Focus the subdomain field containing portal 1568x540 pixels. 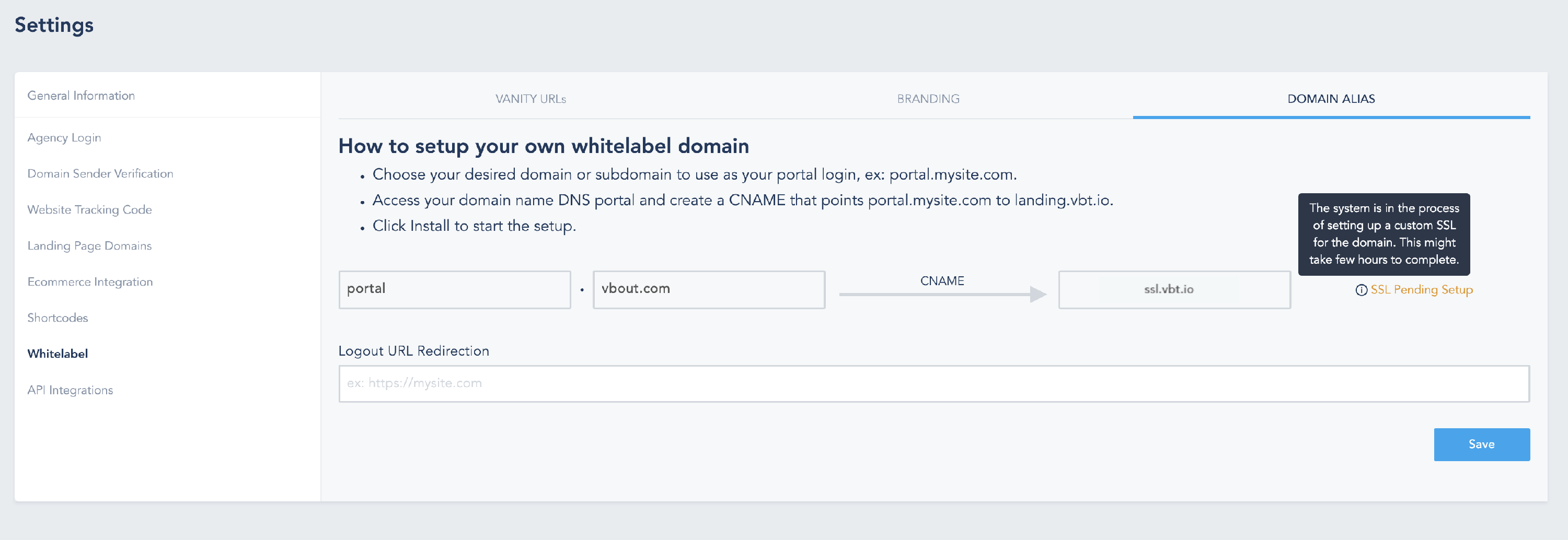click(455, 289)
